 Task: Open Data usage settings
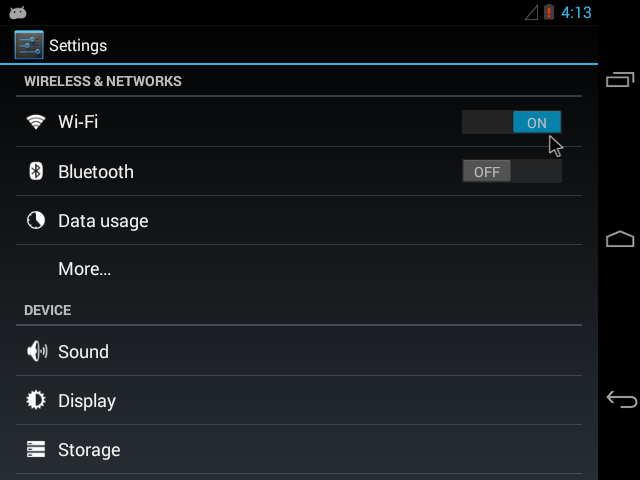(103, 221)
